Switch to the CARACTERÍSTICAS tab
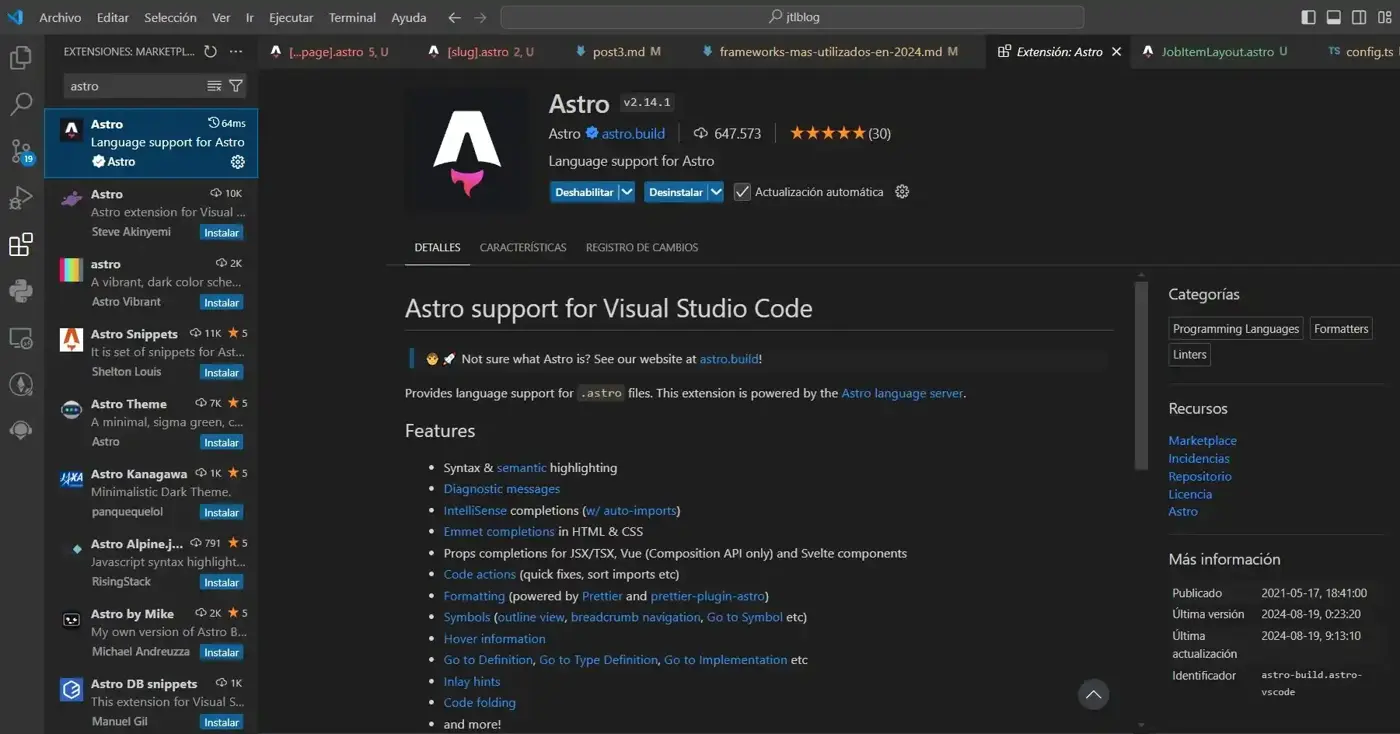This screenshot has height=734, width=1400. point(523,248)
